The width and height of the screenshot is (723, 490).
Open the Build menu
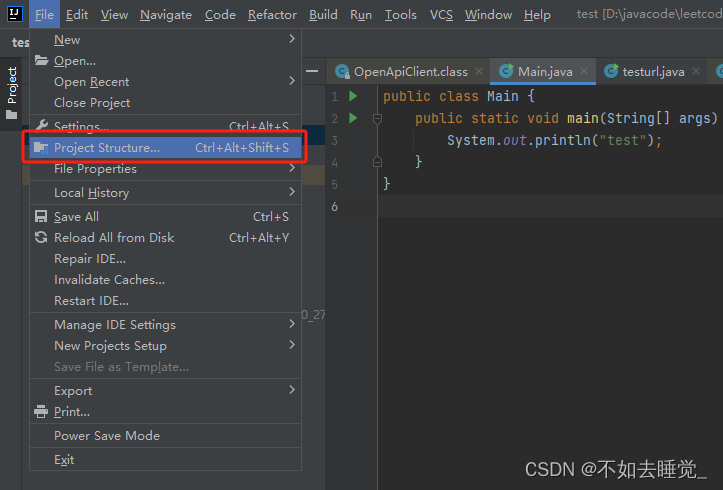[323, 15]
